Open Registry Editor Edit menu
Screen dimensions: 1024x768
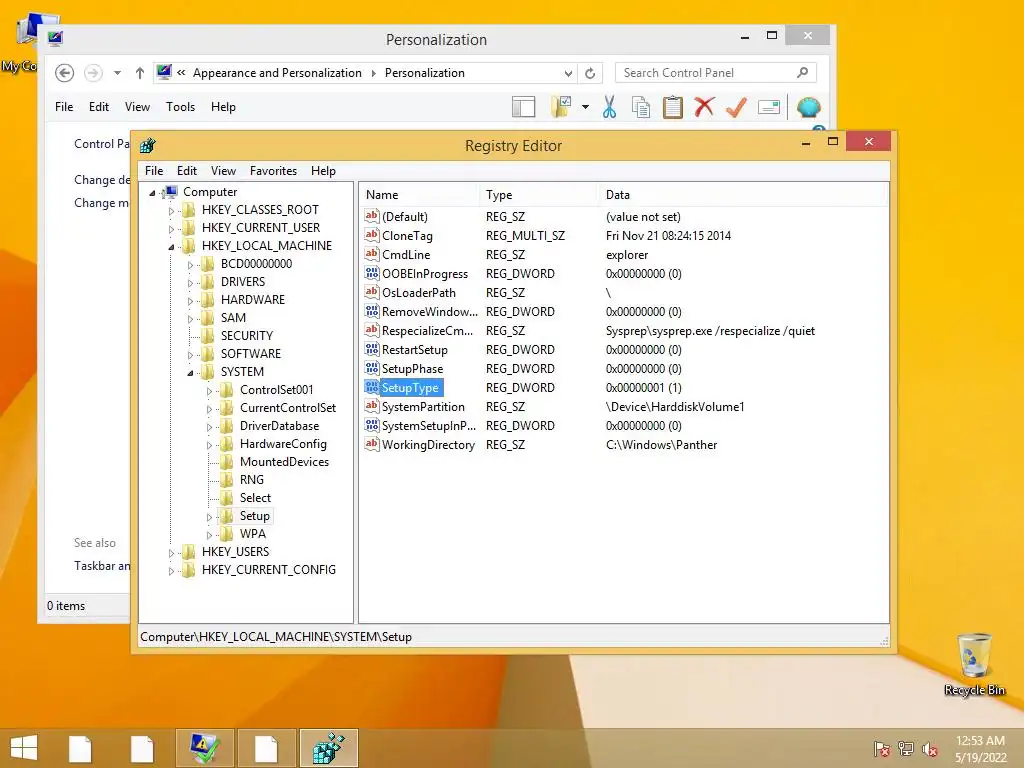(x=187, y=170)
